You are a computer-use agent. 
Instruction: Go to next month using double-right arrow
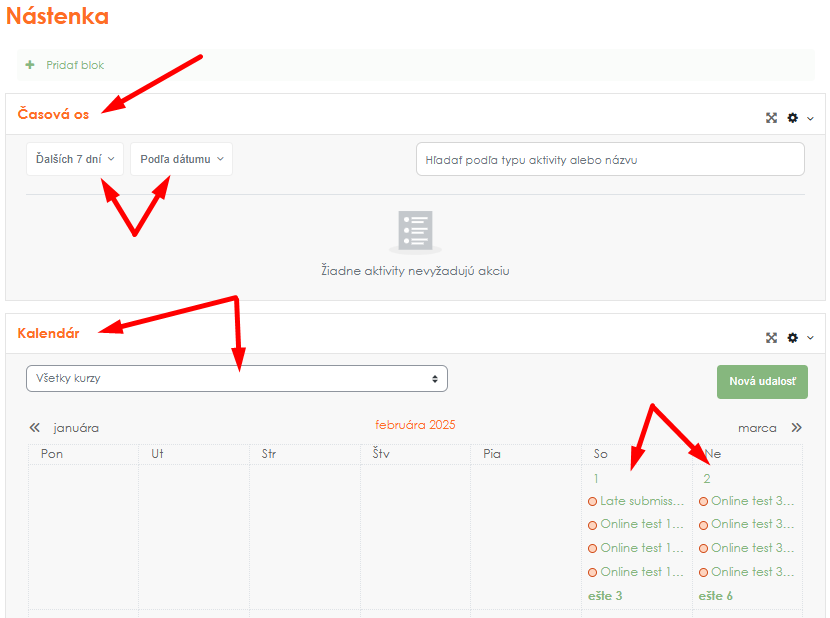[796, 428]
